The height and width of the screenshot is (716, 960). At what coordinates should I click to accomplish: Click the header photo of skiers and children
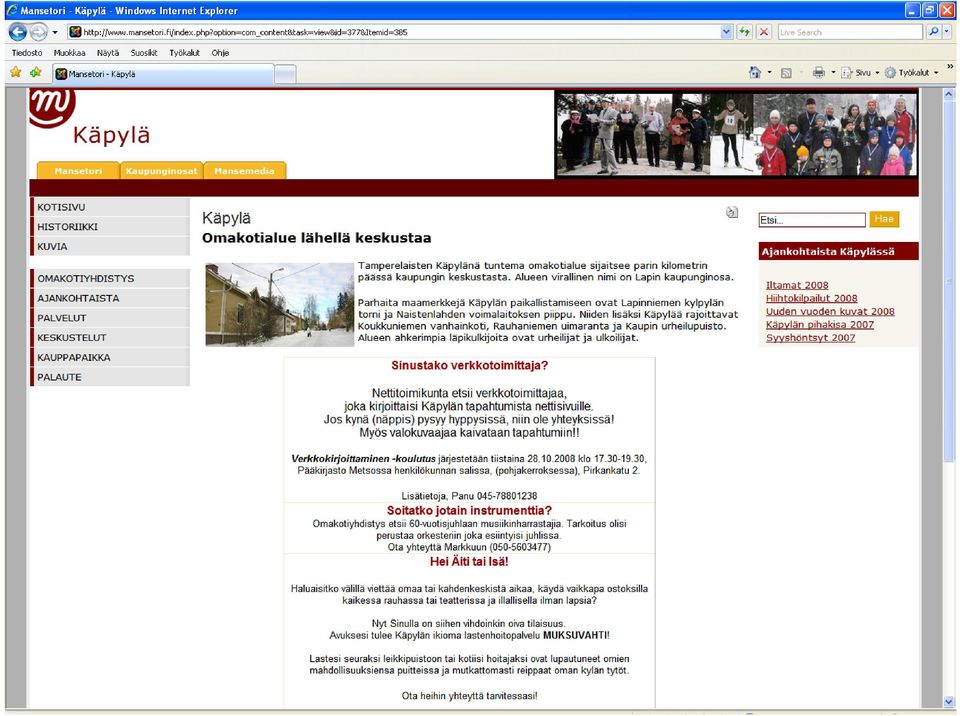(737, 134)
